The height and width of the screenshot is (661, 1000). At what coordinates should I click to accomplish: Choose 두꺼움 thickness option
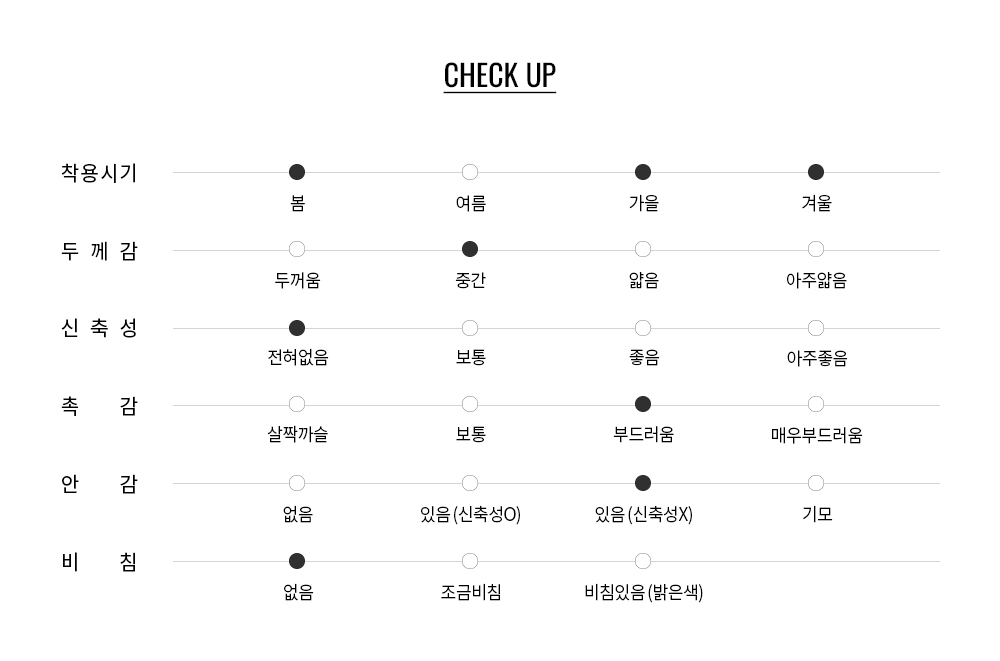click(297, 249)
